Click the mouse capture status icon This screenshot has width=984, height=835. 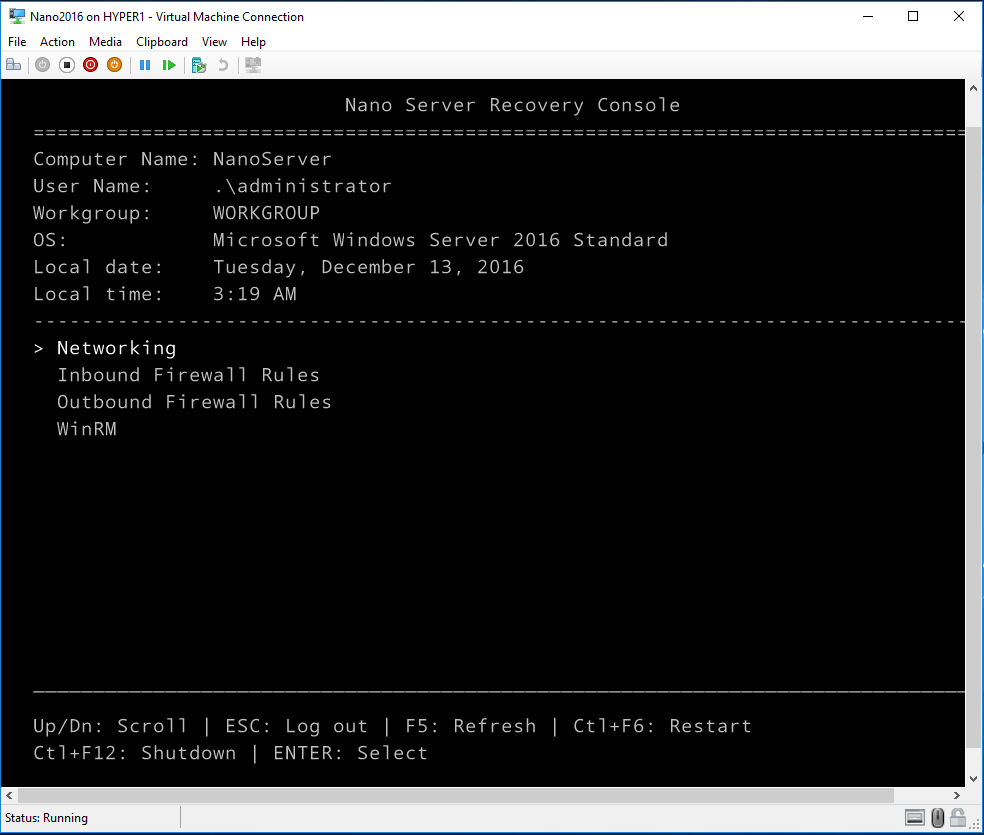tap(936, 817)
